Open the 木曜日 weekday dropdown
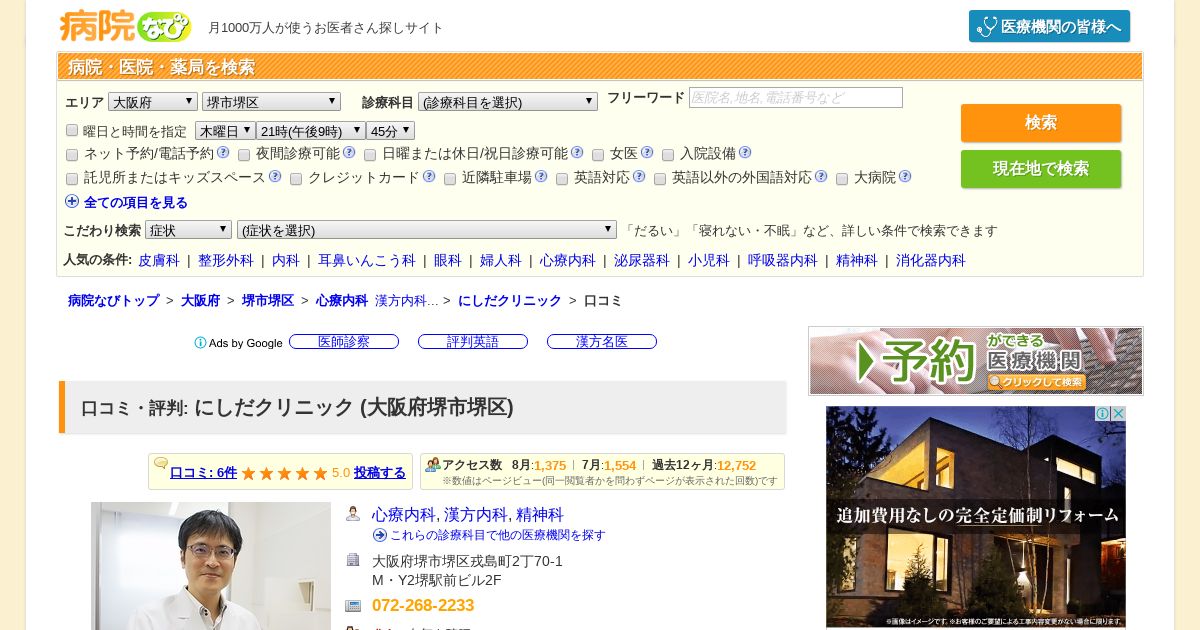The image size is (1200, 630). point(225,131)
